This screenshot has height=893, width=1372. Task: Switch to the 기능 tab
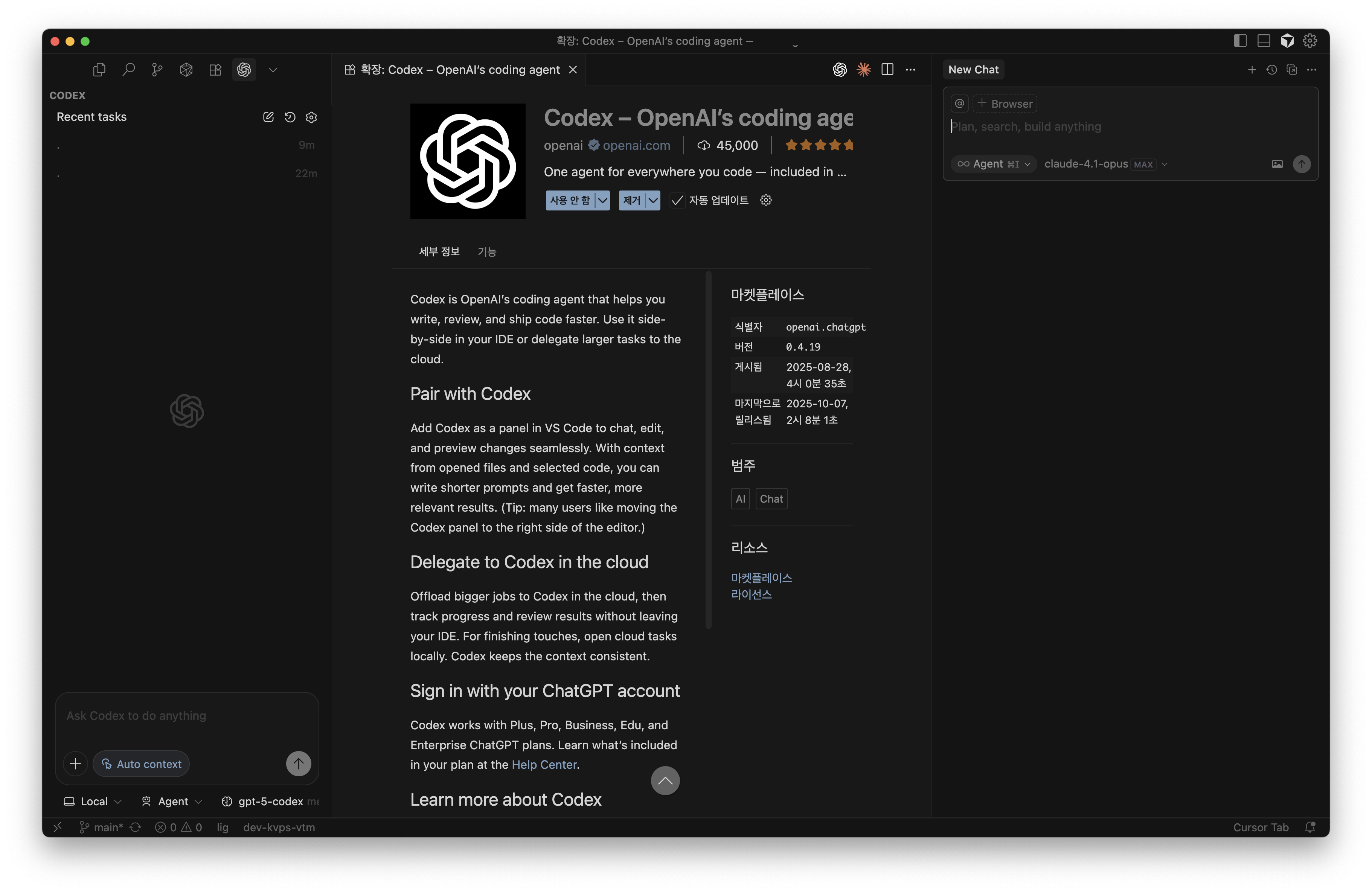pyautogui.click(x=486, y=252)
